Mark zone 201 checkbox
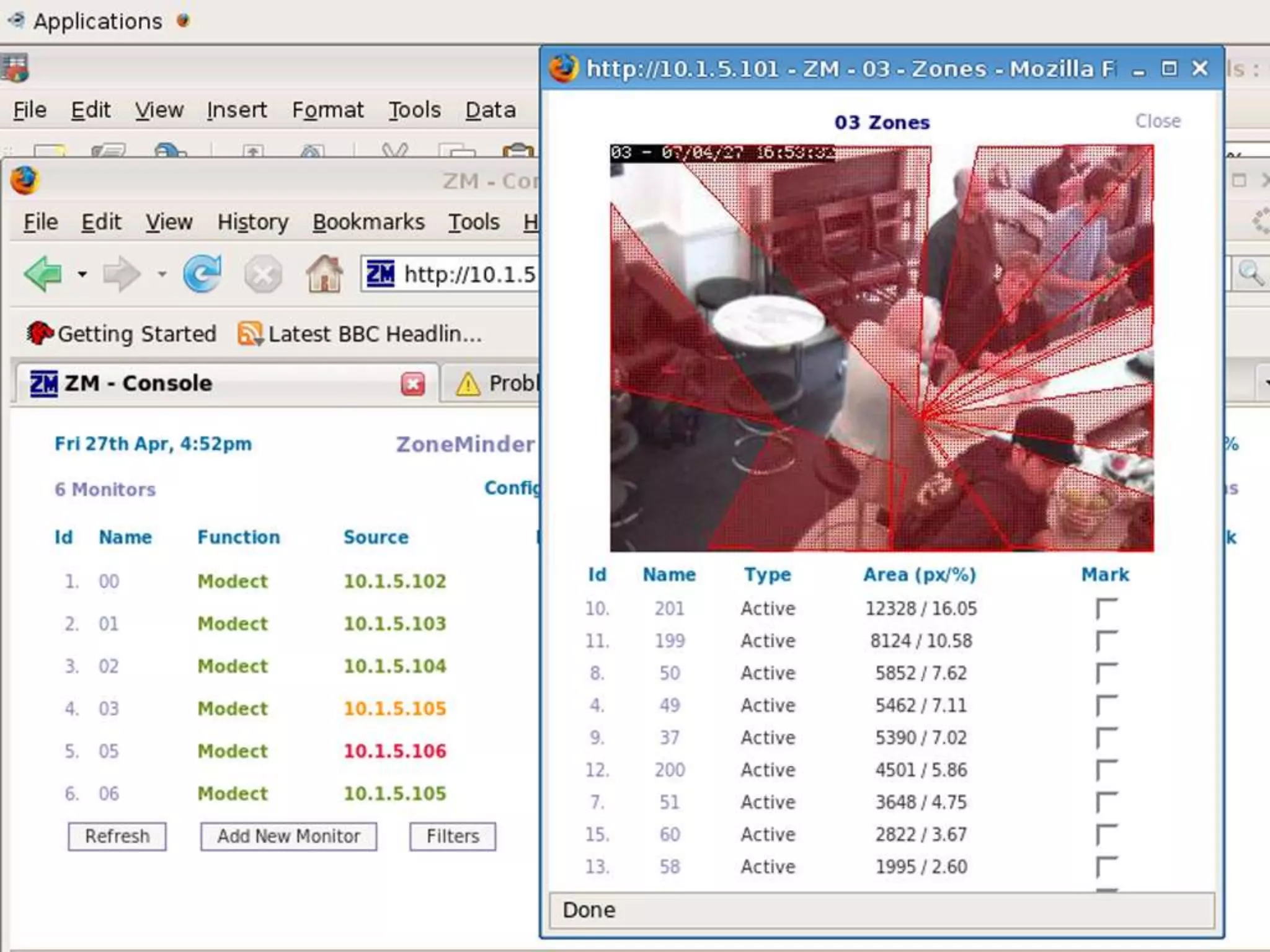Screen dimensions: 1270x952 [x=1106, y=609]
